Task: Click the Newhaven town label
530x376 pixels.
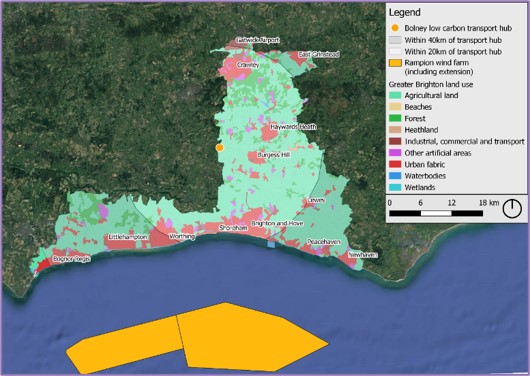Action: pyautogui.click(x=363, y=255)
